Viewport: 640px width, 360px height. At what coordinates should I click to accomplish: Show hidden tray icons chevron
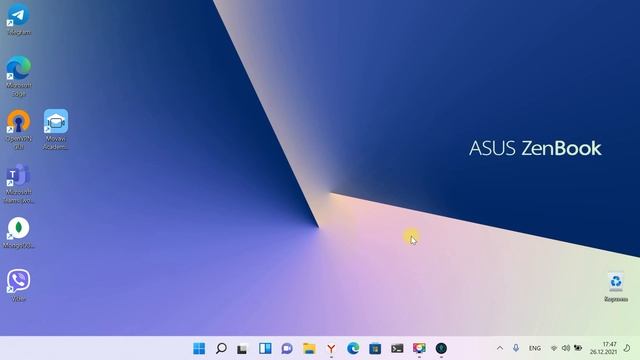coord(500,348)
